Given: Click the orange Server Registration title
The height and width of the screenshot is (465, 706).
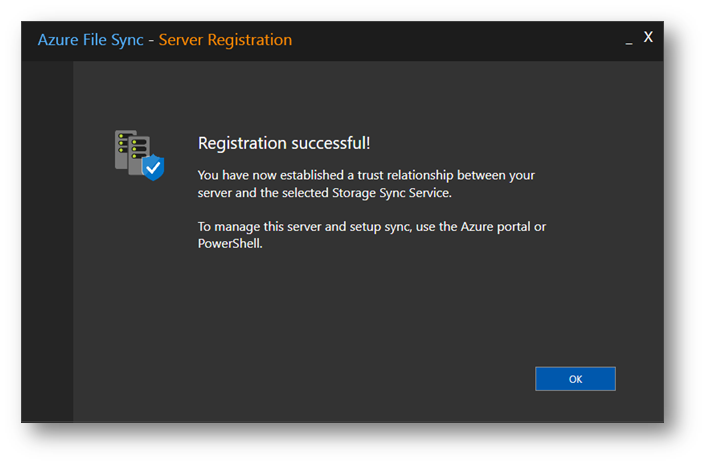Looking at the screenshot, I should click(x=225, y=40).
